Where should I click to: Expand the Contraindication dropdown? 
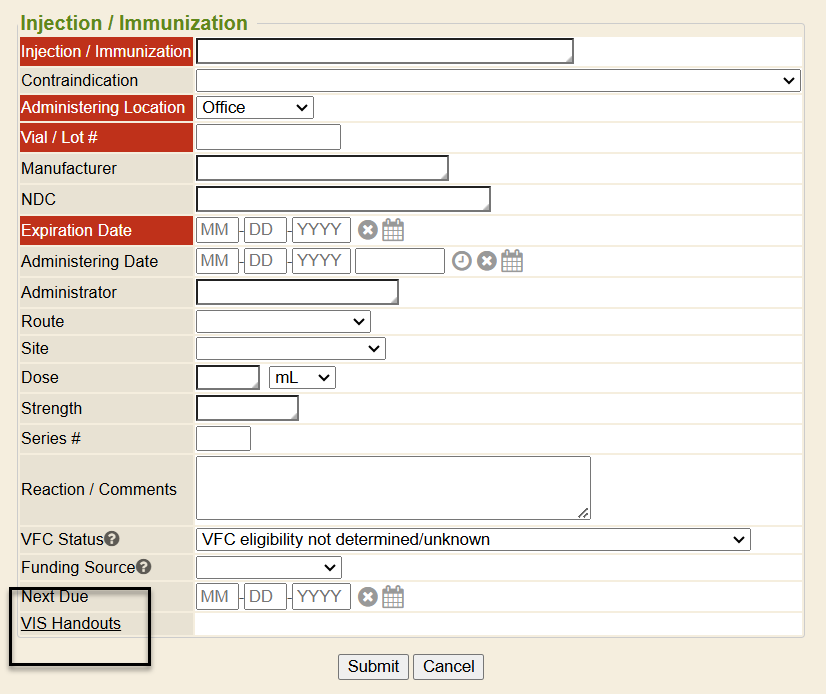click(498, 81)
